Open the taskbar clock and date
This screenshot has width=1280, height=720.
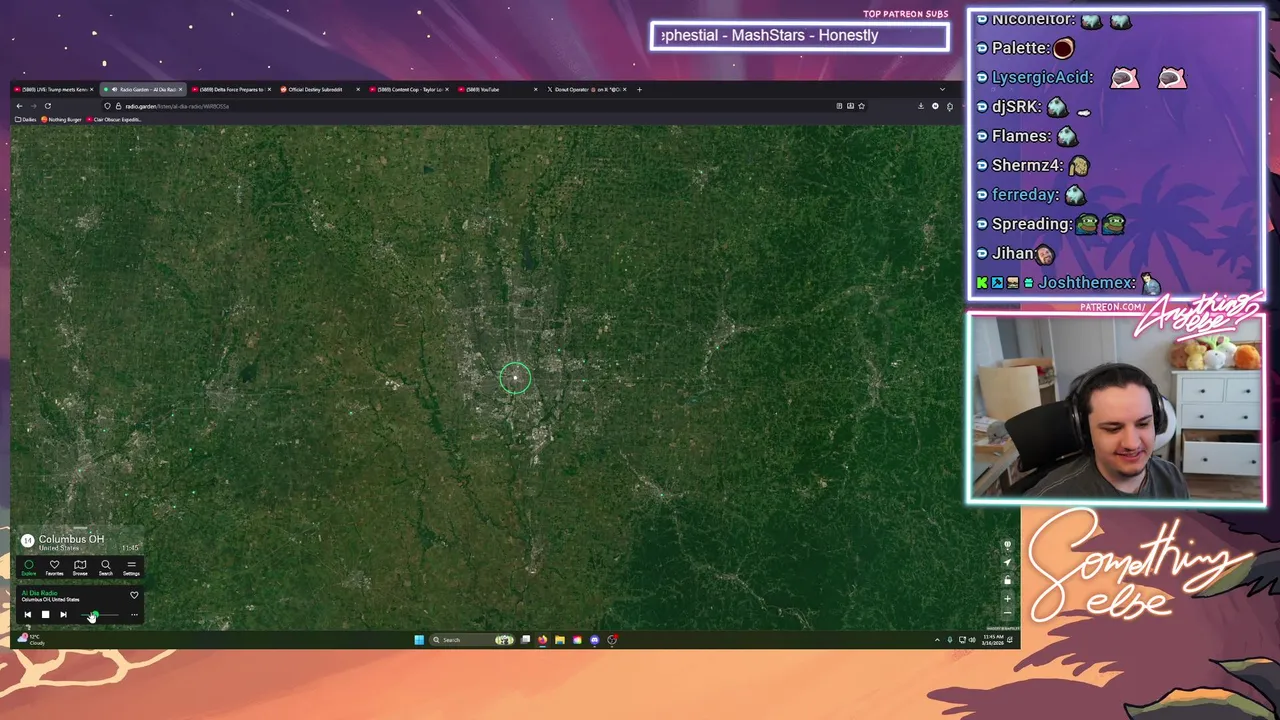click(x=993, y=640)
